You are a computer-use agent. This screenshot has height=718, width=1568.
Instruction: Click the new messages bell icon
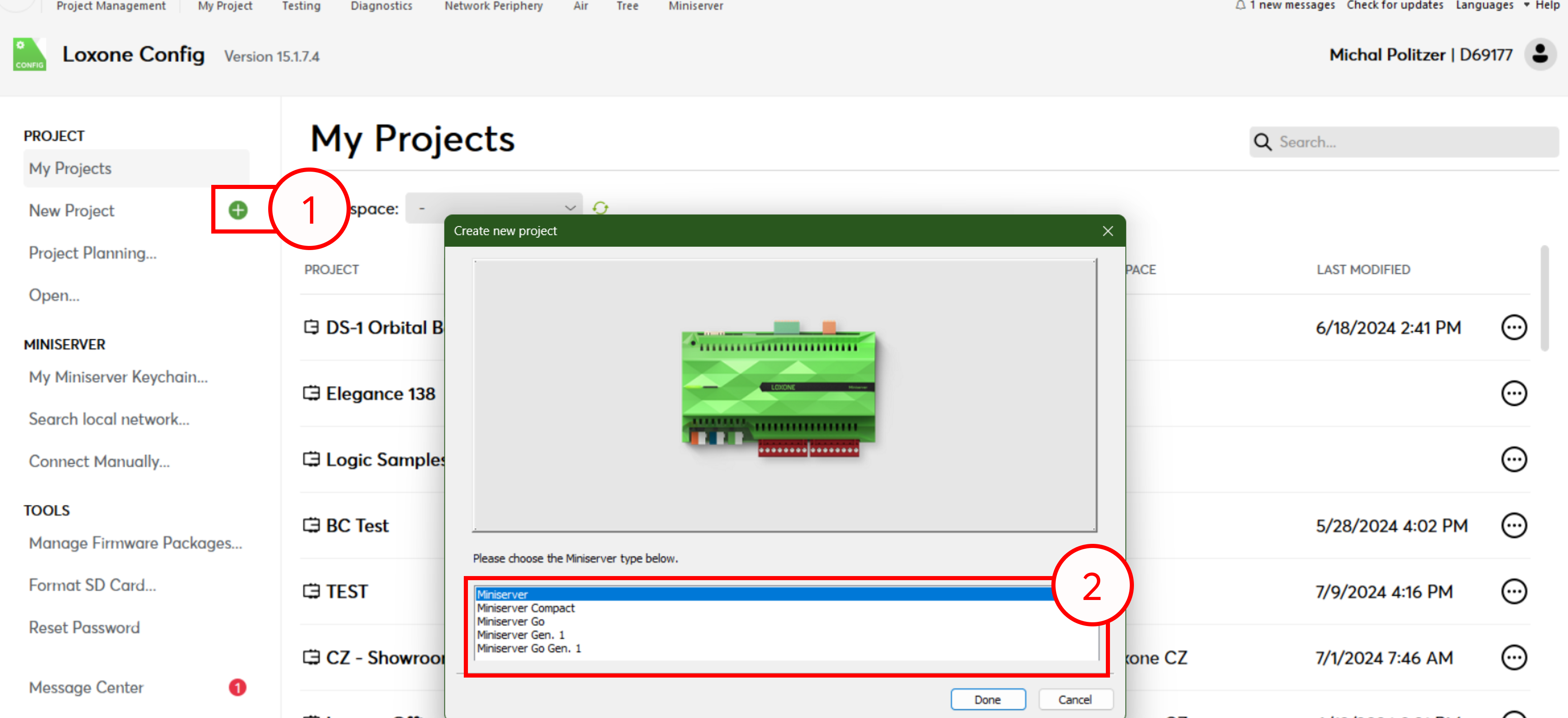(1240, 5)
